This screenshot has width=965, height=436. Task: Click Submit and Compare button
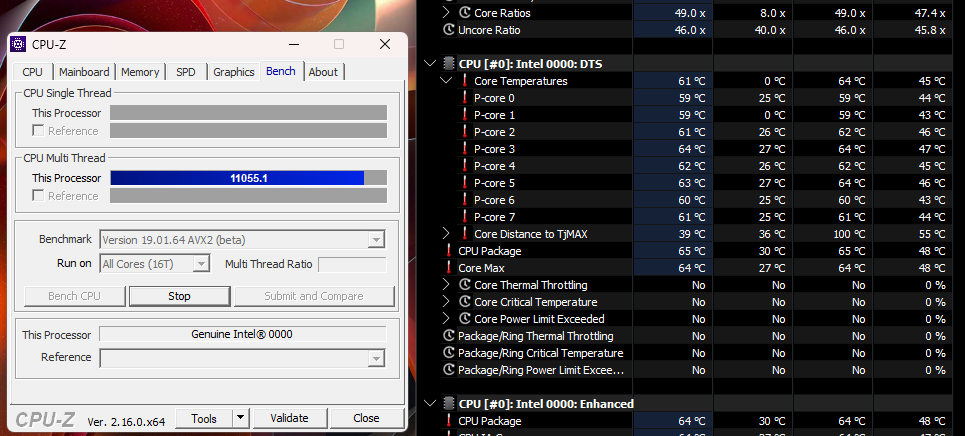click(x=314, y=296)
